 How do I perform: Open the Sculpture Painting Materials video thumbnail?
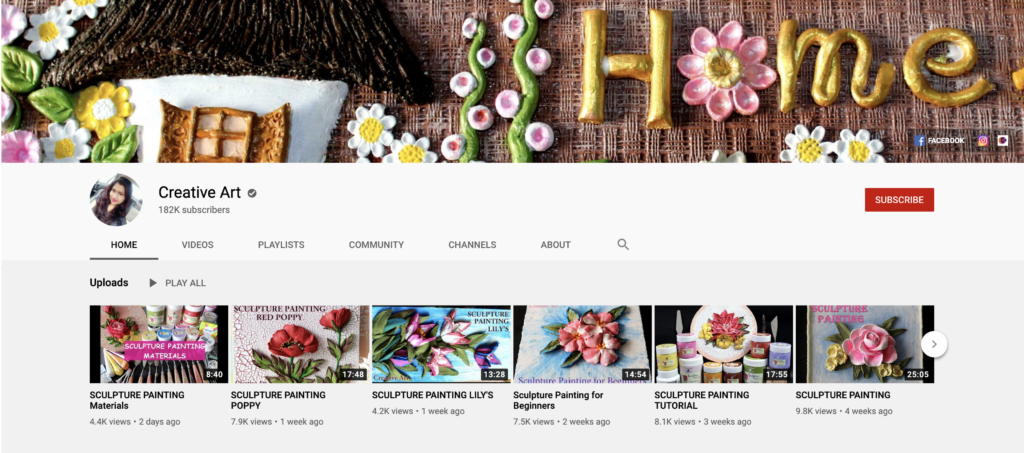coord(159,344)
